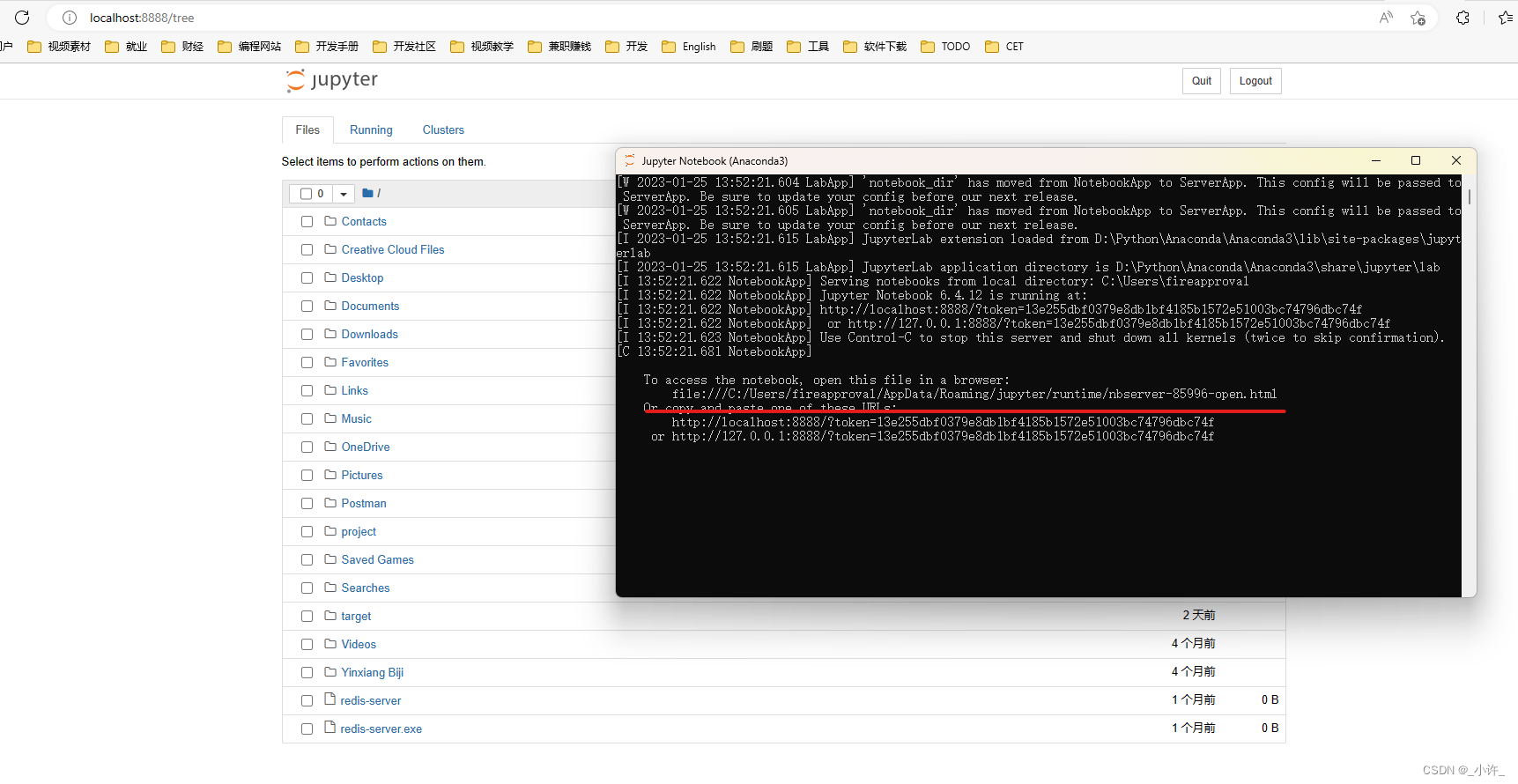Image resolution: width=1518 pixels, height=784 pixels.
Task: Switch to the Clusters tab
Action: coord(443,129)
